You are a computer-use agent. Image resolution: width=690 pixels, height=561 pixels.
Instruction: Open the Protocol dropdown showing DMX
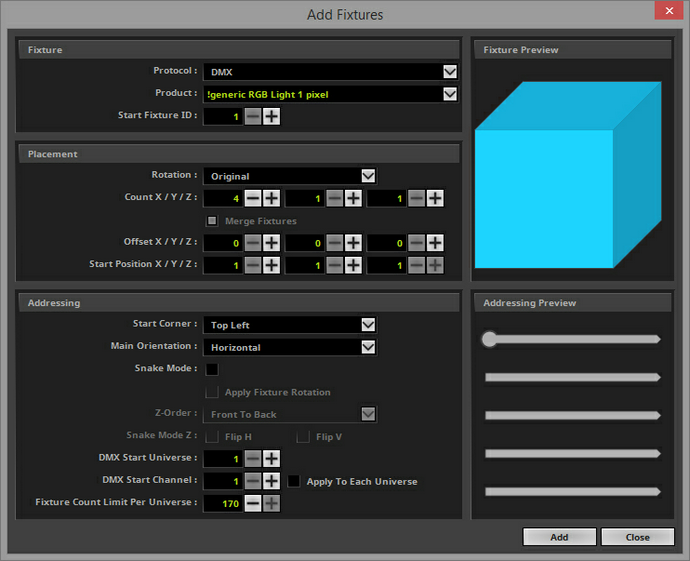click(x=330, y=72)
